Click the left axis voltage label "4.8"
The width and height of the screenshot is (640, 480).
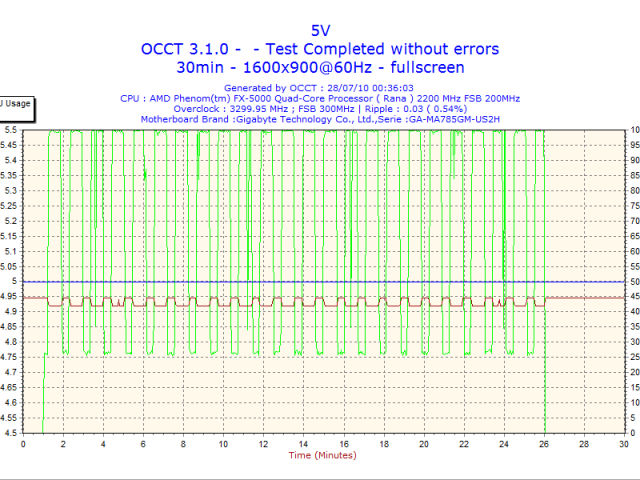(11, 342)
